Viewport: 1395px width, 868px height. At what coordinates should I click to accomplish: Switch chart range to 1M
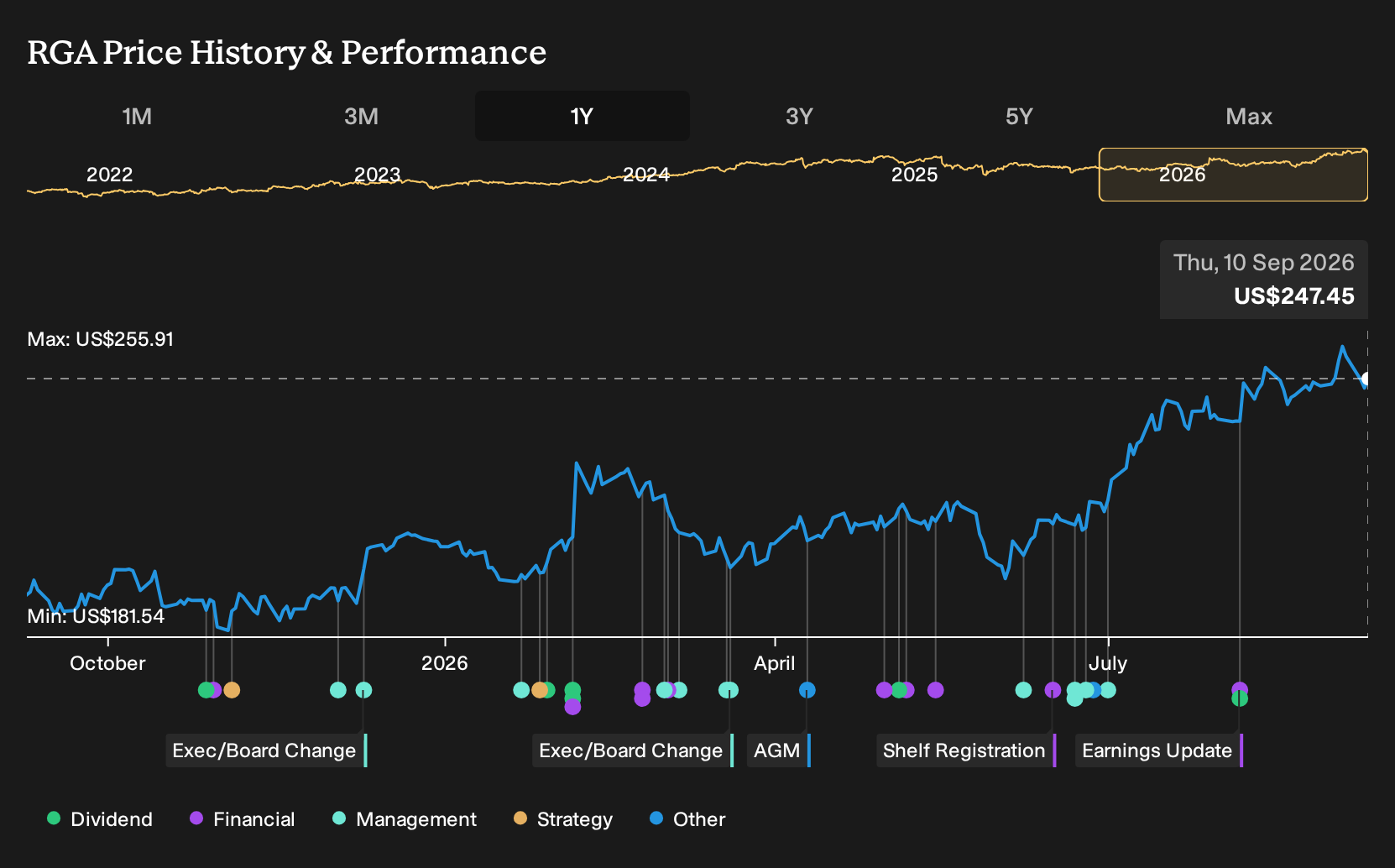tap(137, 116)
